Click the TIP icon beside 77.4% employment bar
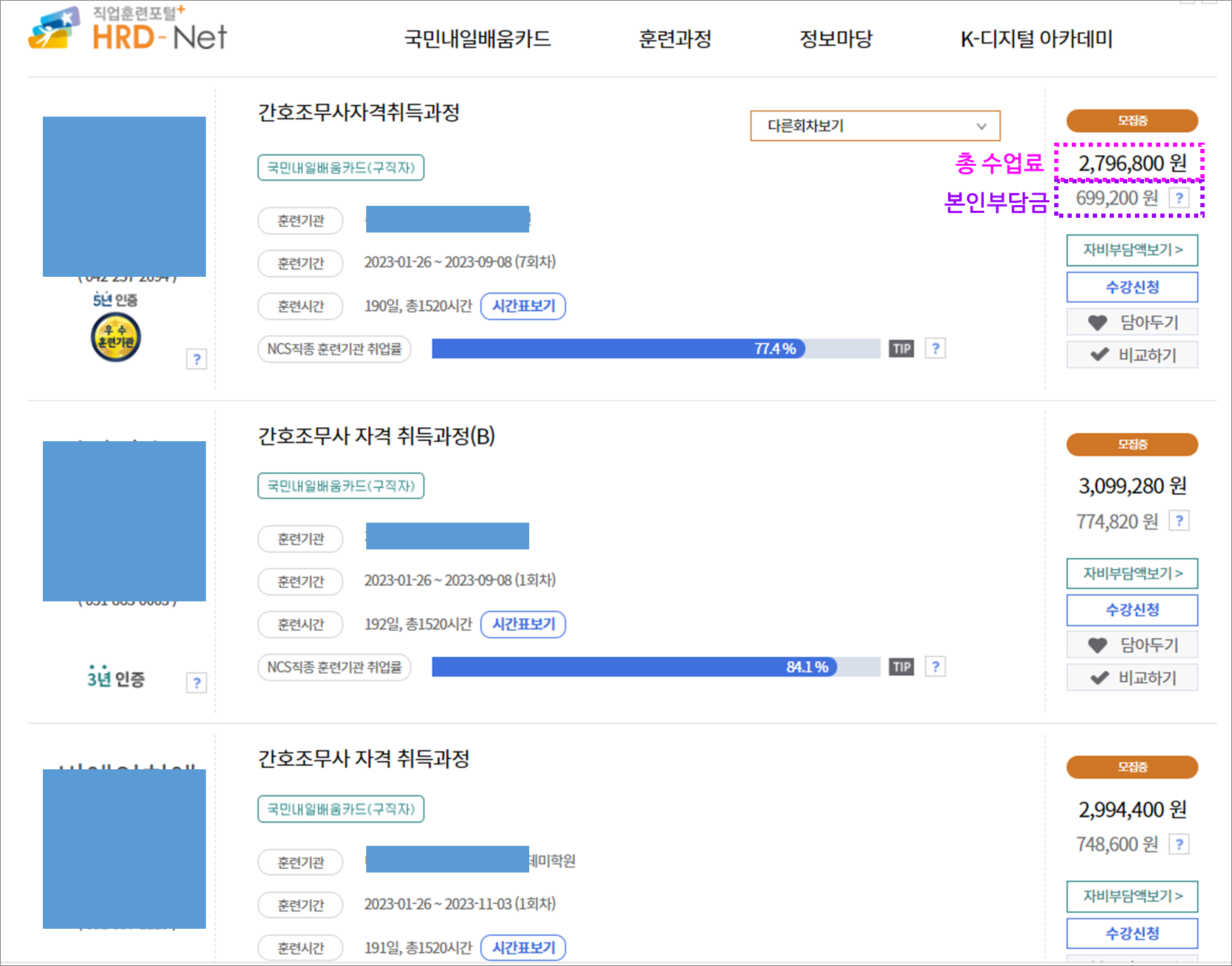This screenshot has height=966, width=1232. tap(902, 348)
